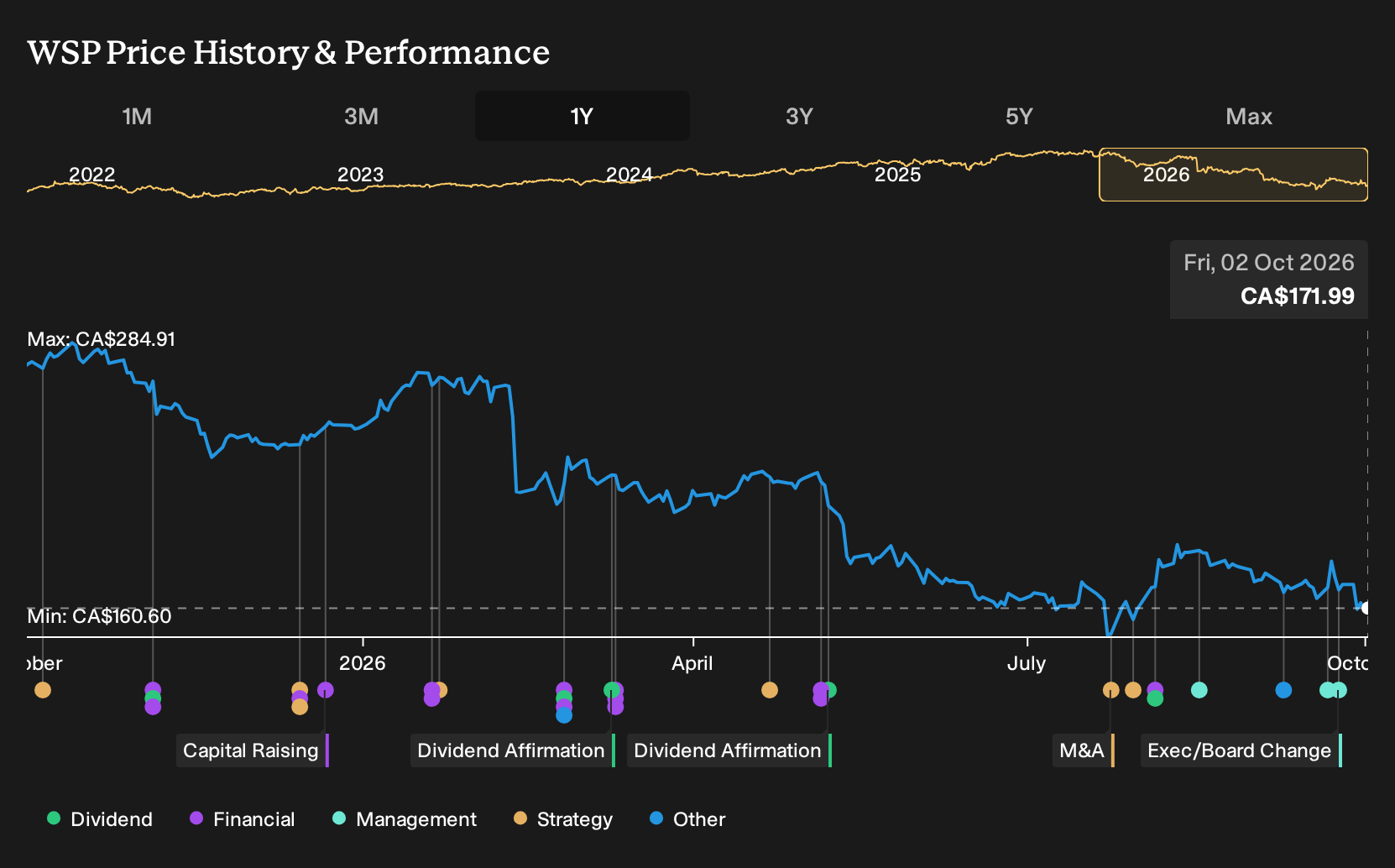This screenshot has width=1395, height=868.
Task: Click the orange strategy dot above M&A label
Action: [1111, 690]
